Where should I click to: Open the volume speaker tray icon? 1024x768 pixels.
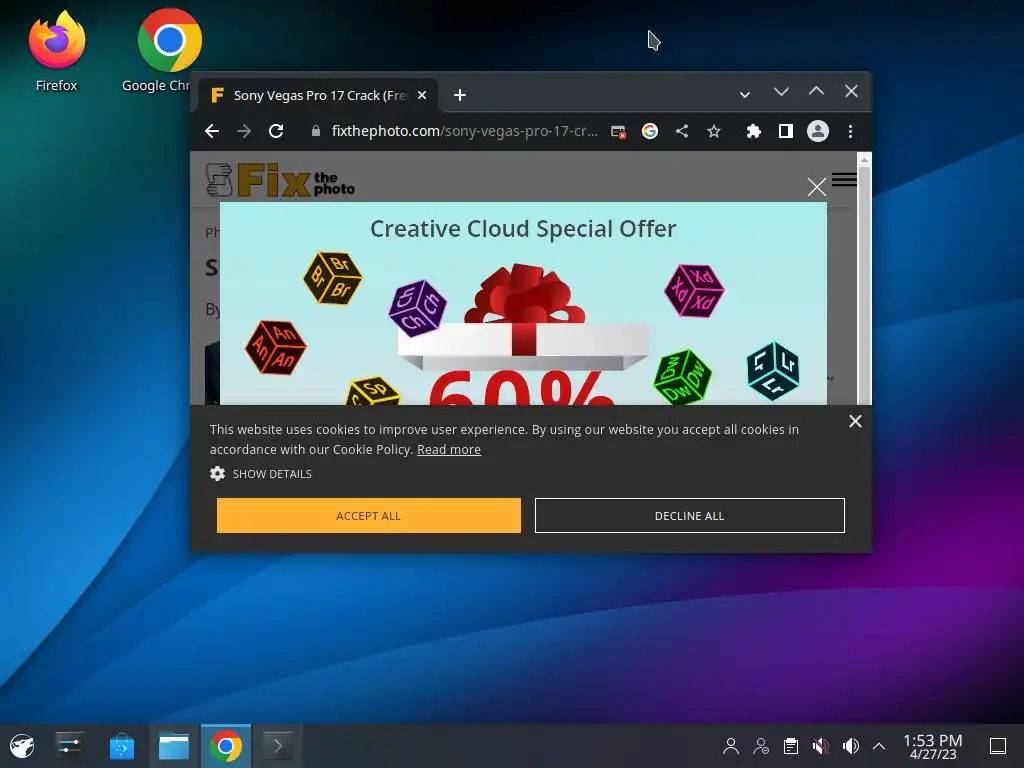(x=850, y=746)
